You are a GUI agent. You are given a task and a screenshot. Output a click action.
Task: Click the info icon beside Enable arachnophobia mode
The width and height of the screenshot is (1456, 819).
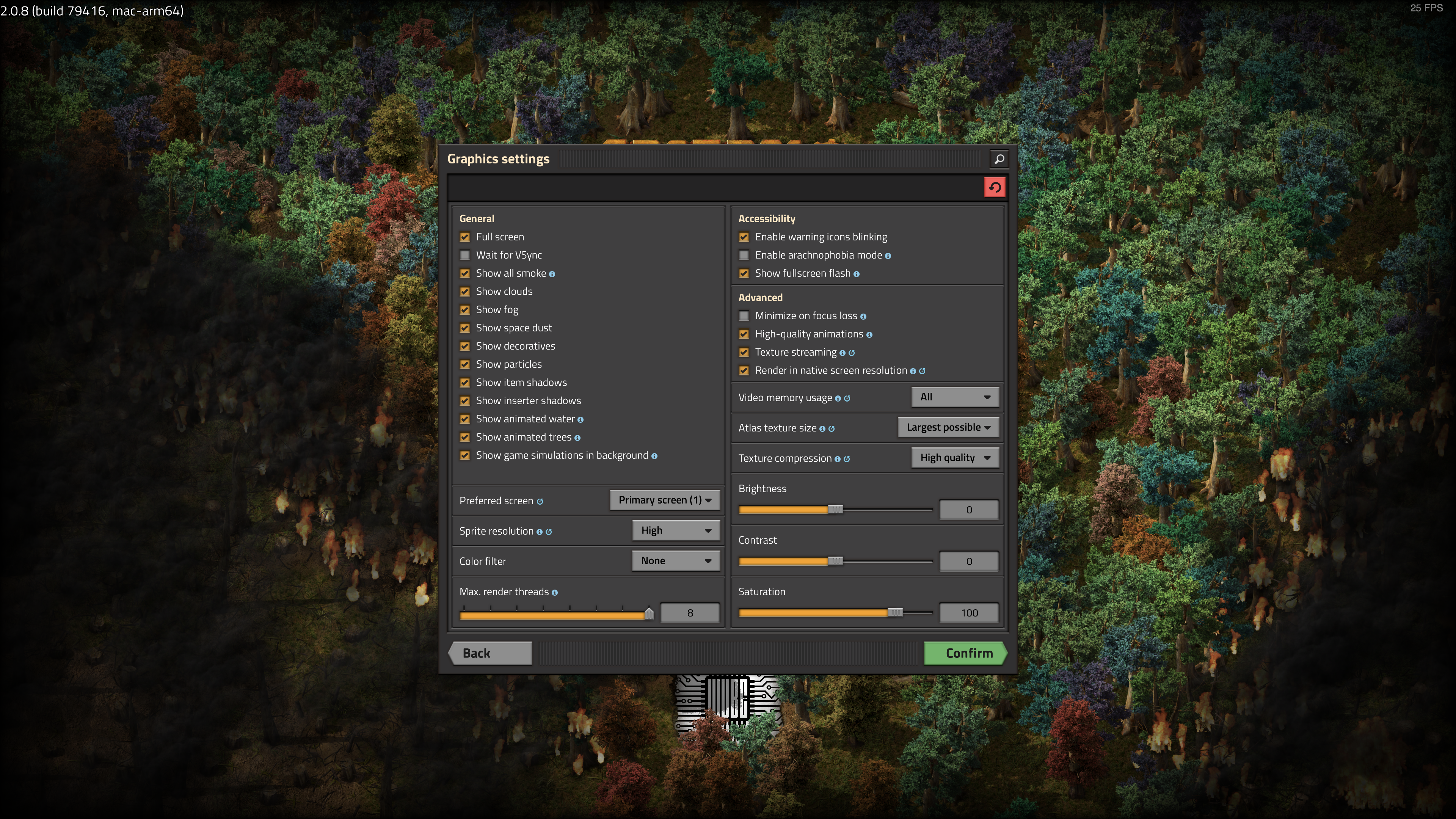[x=888, y=256]
